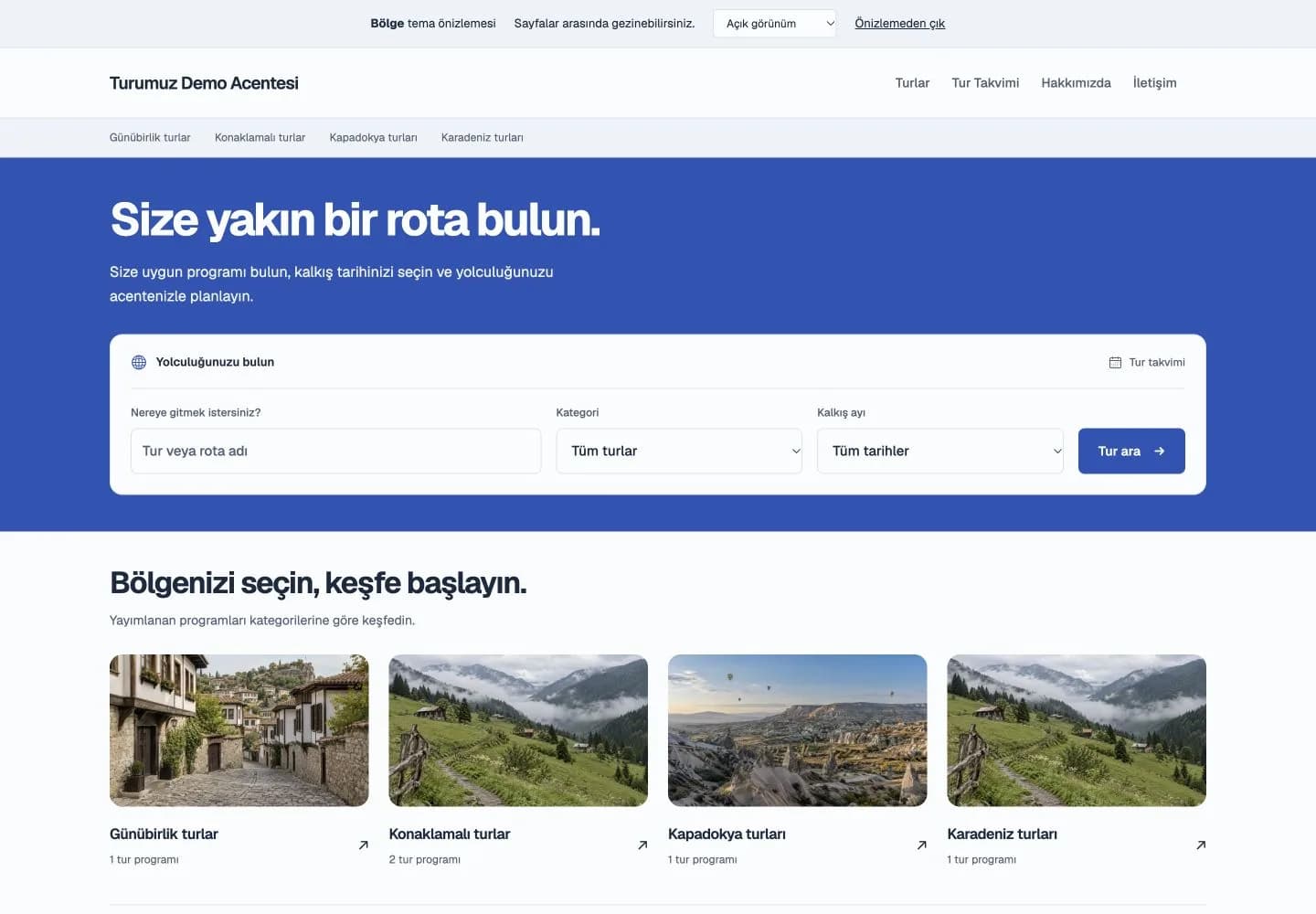Open the Turlar menu item
Screen dimensions: 1316x914
tap(912, 83)
